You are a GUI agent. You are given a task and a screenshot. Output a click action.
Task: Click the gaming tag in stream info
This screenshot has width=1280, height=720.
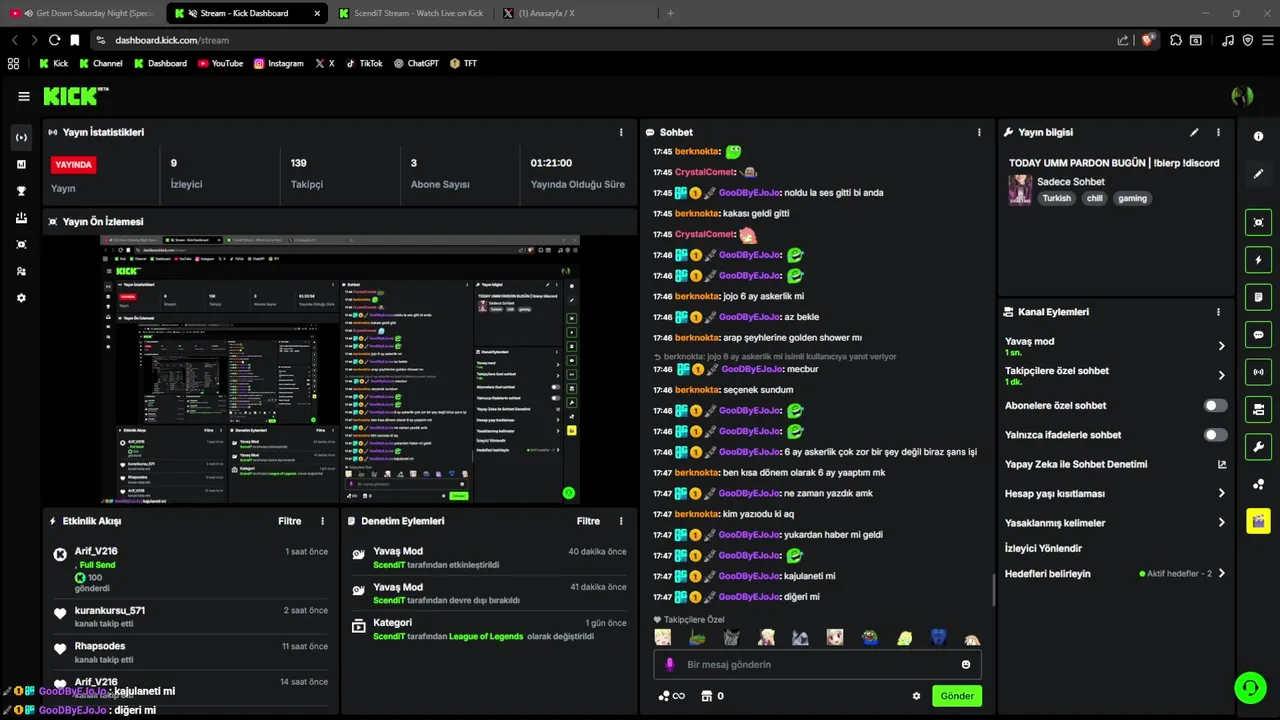click(1133, 198)
